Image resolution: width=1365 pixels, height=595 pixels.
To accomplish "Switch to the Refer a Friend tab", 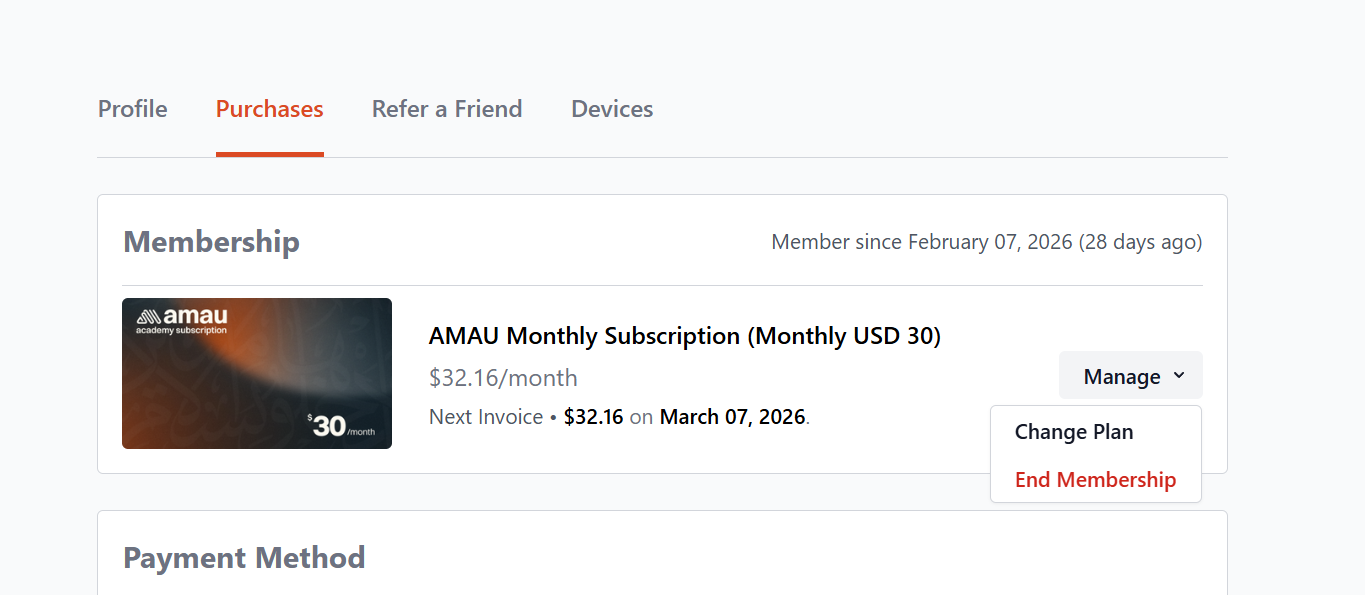I will (x=447, y=109).
